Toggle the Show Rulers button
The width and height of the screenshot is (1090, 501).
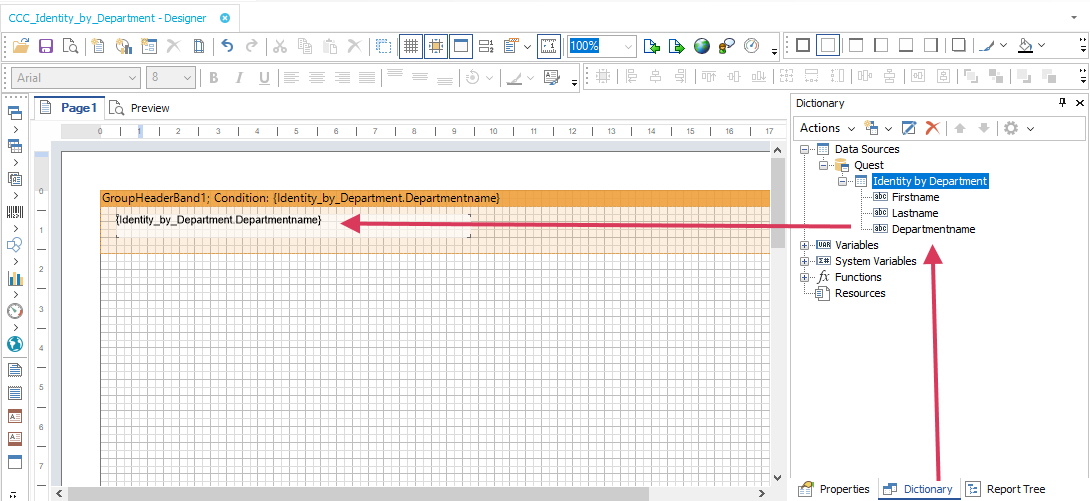(549, 47)
